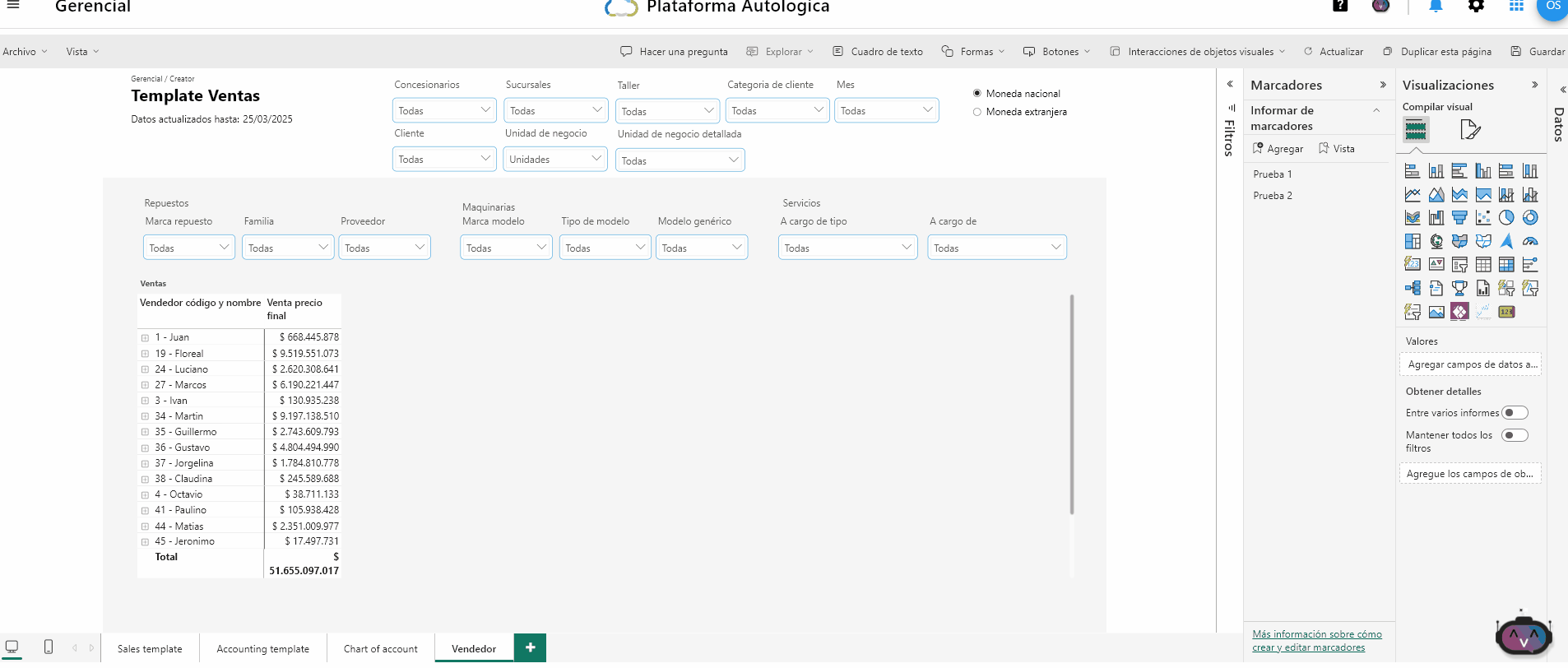
Task: Switch to Accounting template tab
Action: point(263,648)
